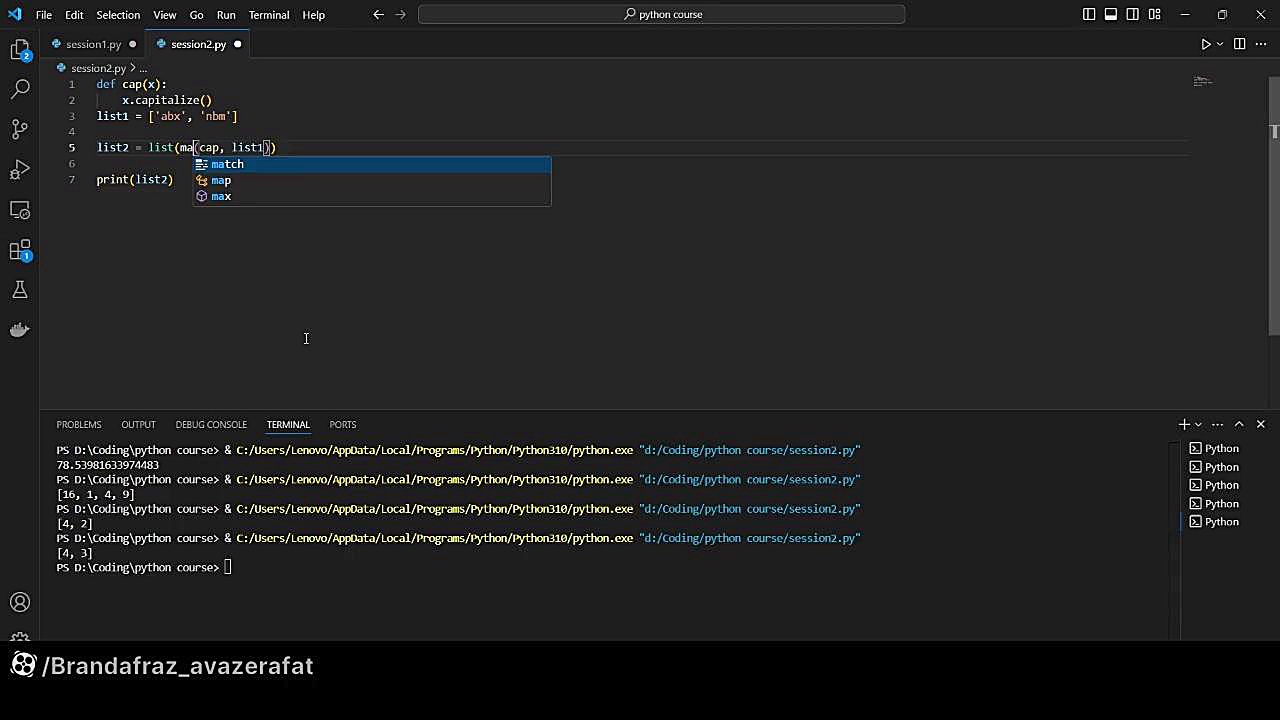The image size is (1280, 720).
Task: Focus the terminal prompt cursor
Action: (x=228, y=567)
